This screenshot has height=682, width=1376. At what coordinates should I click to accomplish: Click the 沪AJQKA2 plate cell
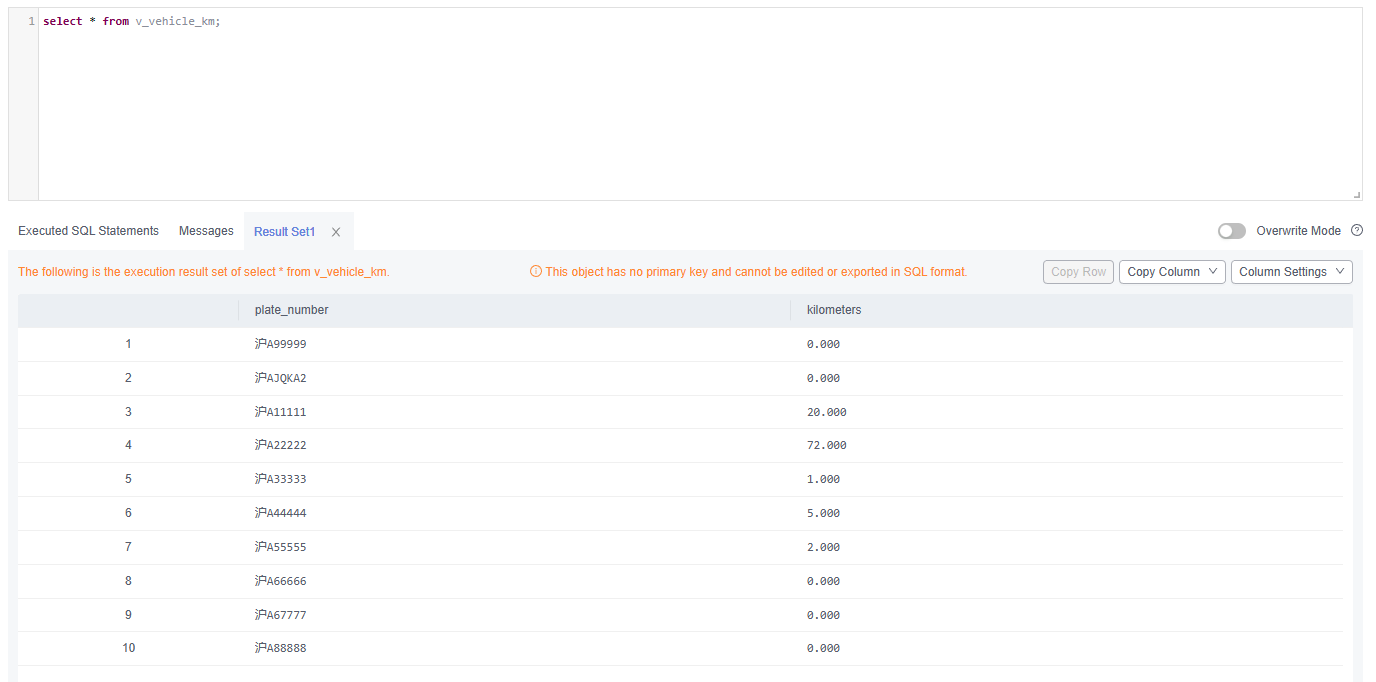(281, 378)
